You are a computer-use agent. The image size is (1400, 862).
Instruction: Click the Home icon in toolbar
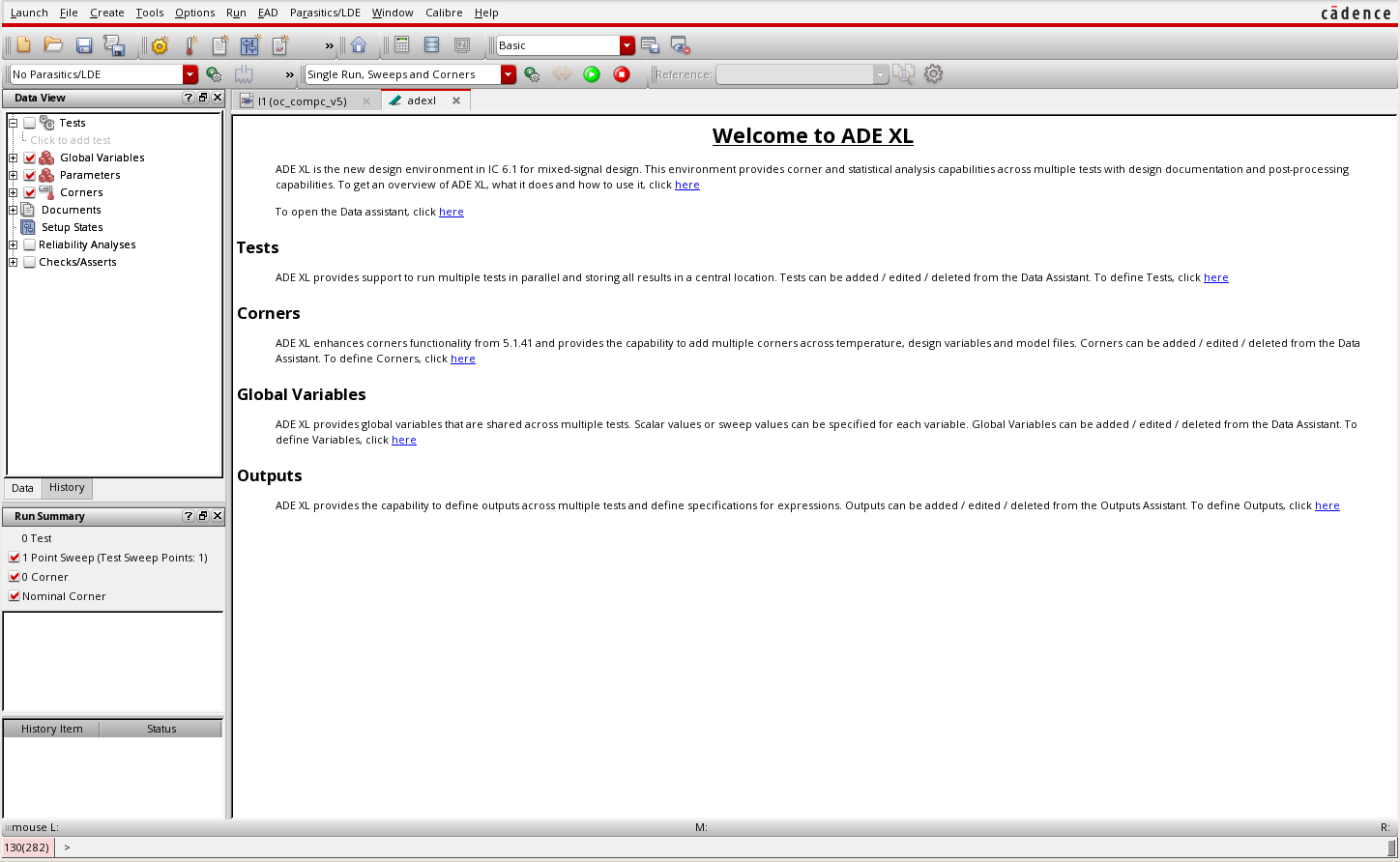coord(359,45)
